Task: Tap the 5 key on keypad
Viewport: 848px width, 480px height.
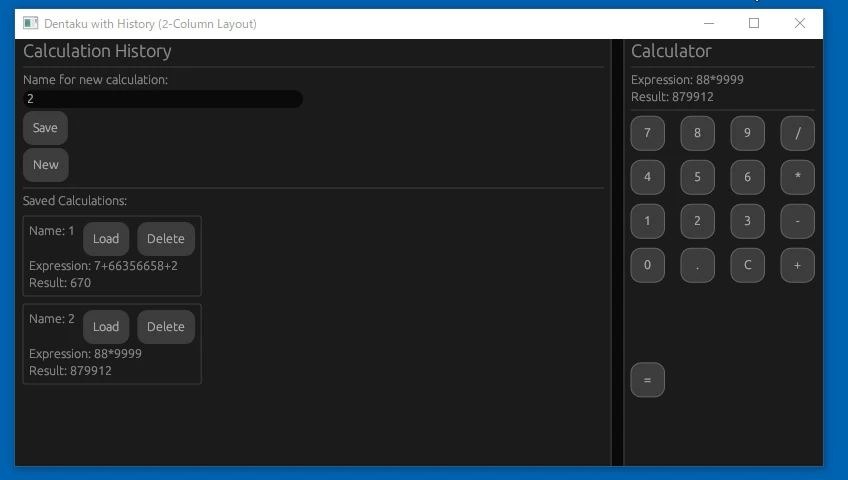Action: pyautogui.click(x=697, y=177)
